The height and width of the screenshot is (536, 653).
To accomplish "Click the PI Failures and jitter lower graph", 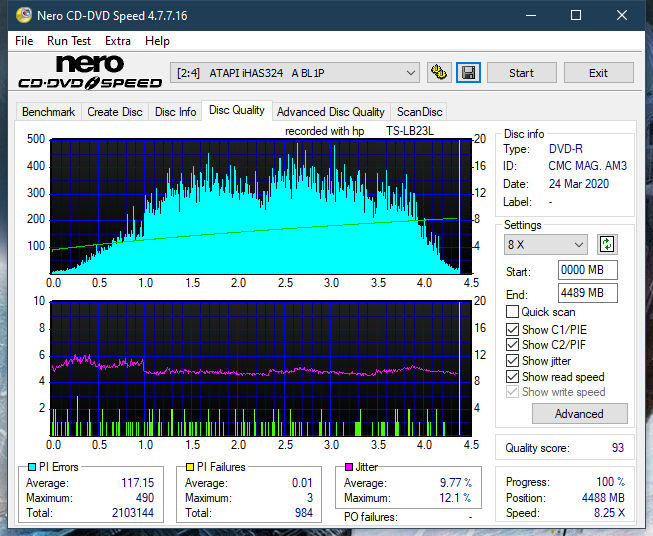I will point(261,369).
